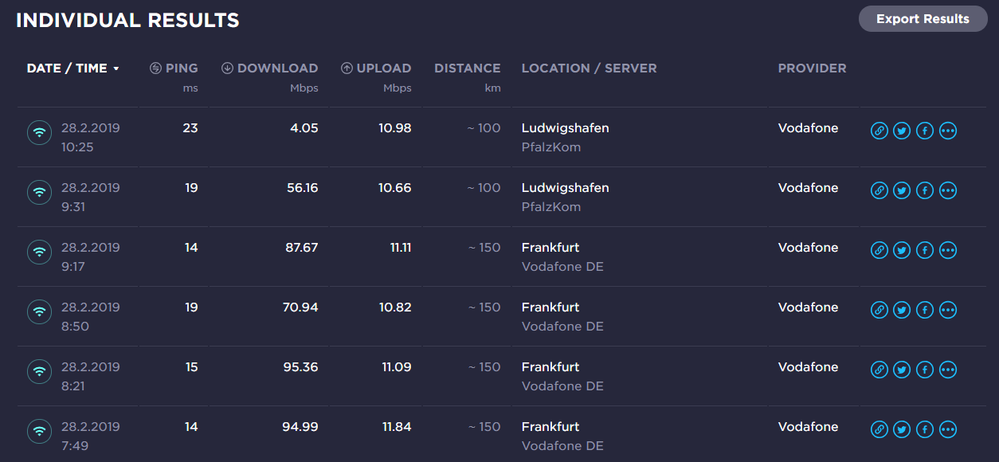Share the 10:25 result on Facebook
999x462 pixels.
tap(925, 130)
